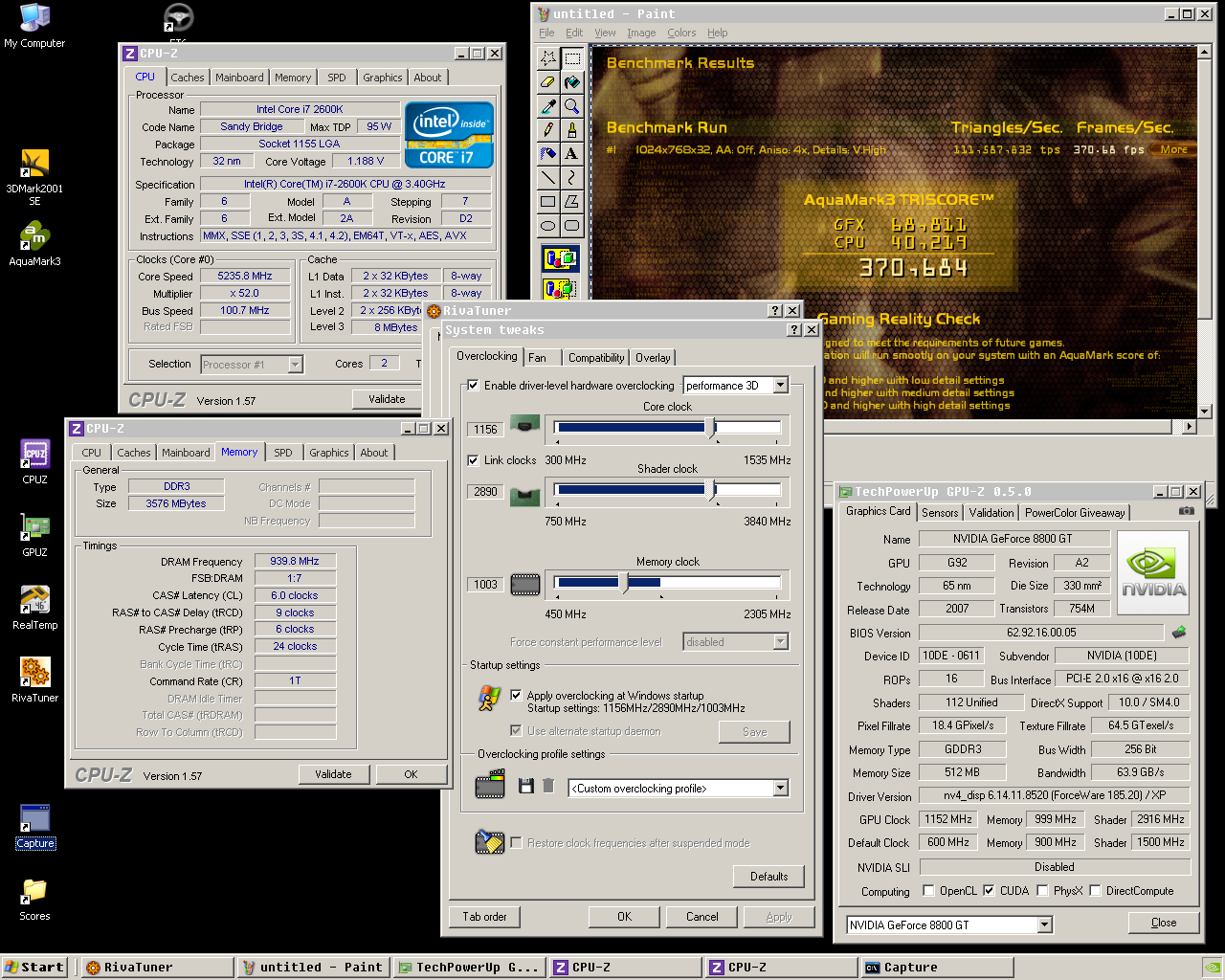Click the Memory clock slider handle
The height and width of the screenshot is (980, 1225).
[624, 583]
